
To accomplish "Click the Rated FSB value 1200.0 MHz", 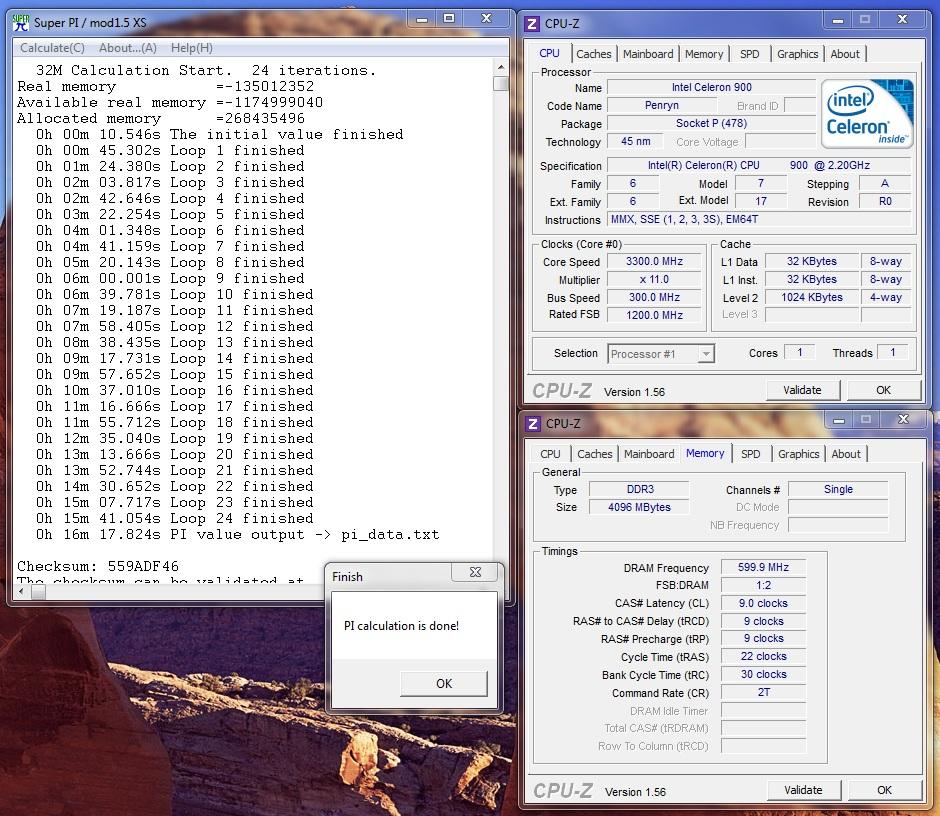I will 654,315.
